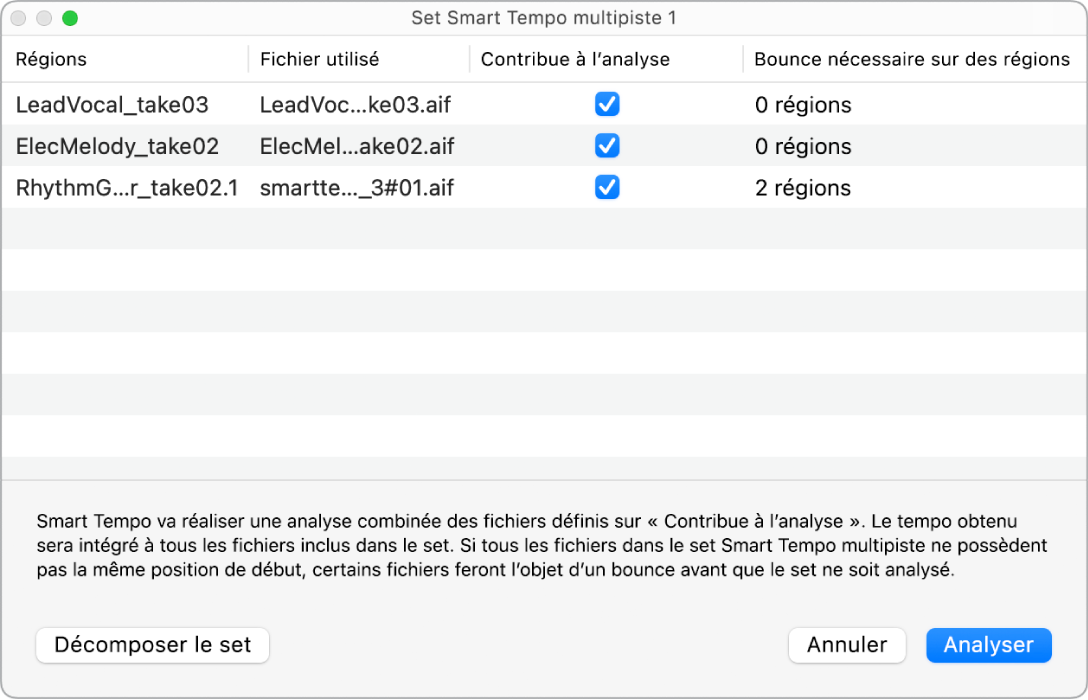
Task: Click the LeadVoc...ke03.aif file name
Action: (x=355, y=104)
